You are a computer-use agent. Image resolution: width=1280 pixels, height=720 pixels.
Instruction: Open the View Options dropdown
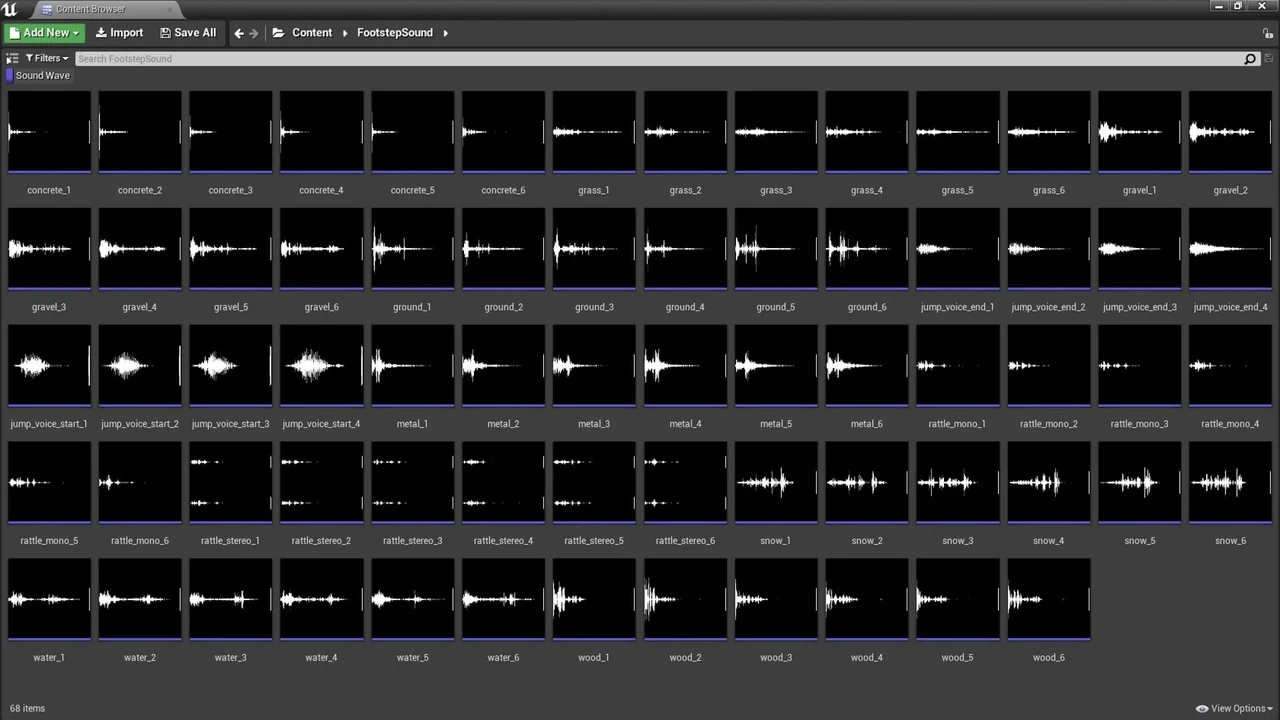coord(1233,708)
